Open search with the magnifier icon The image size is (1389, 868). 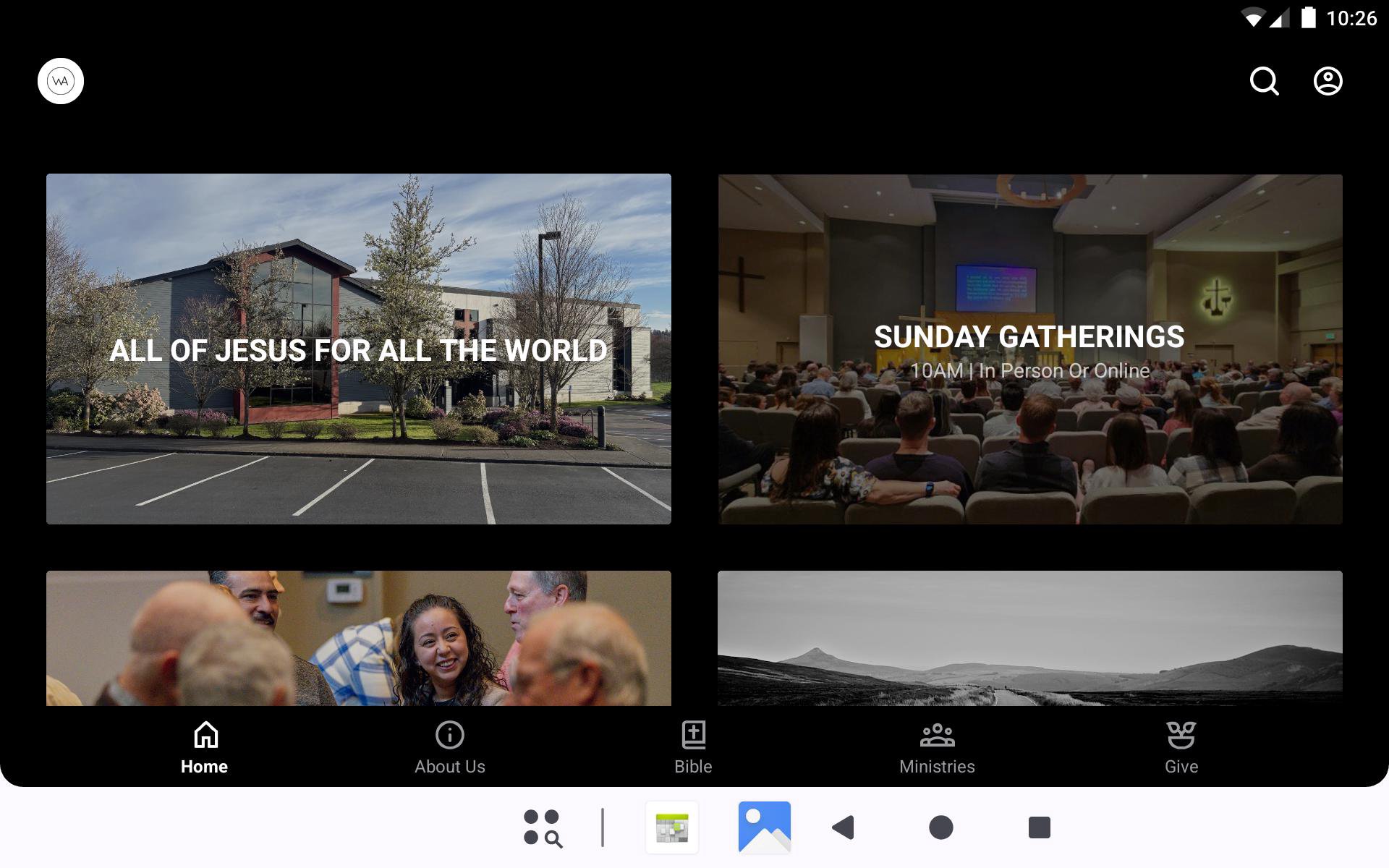coord(1264,81)
